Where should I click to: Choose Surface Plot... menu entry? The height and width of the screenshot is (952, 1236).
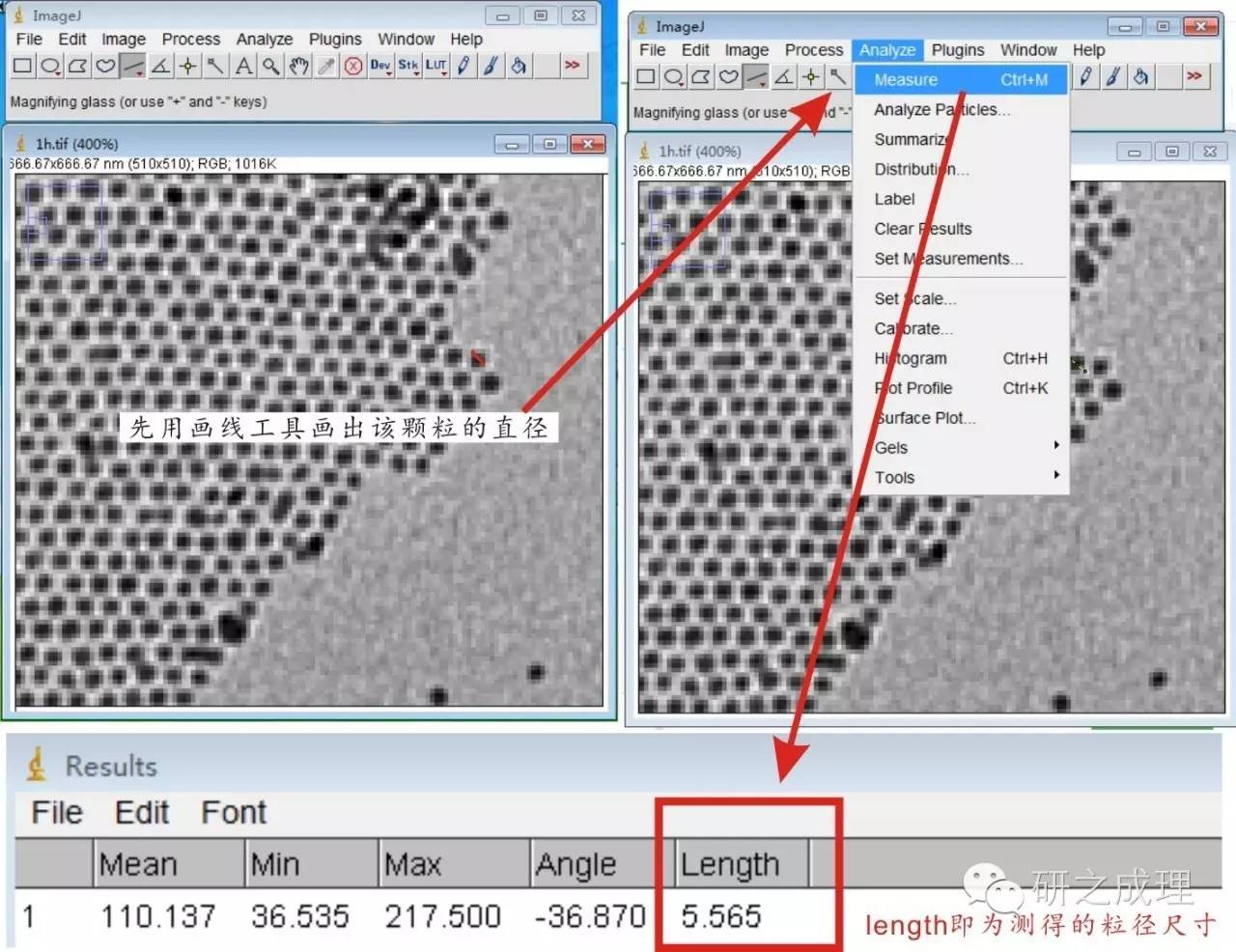[962, 419]
